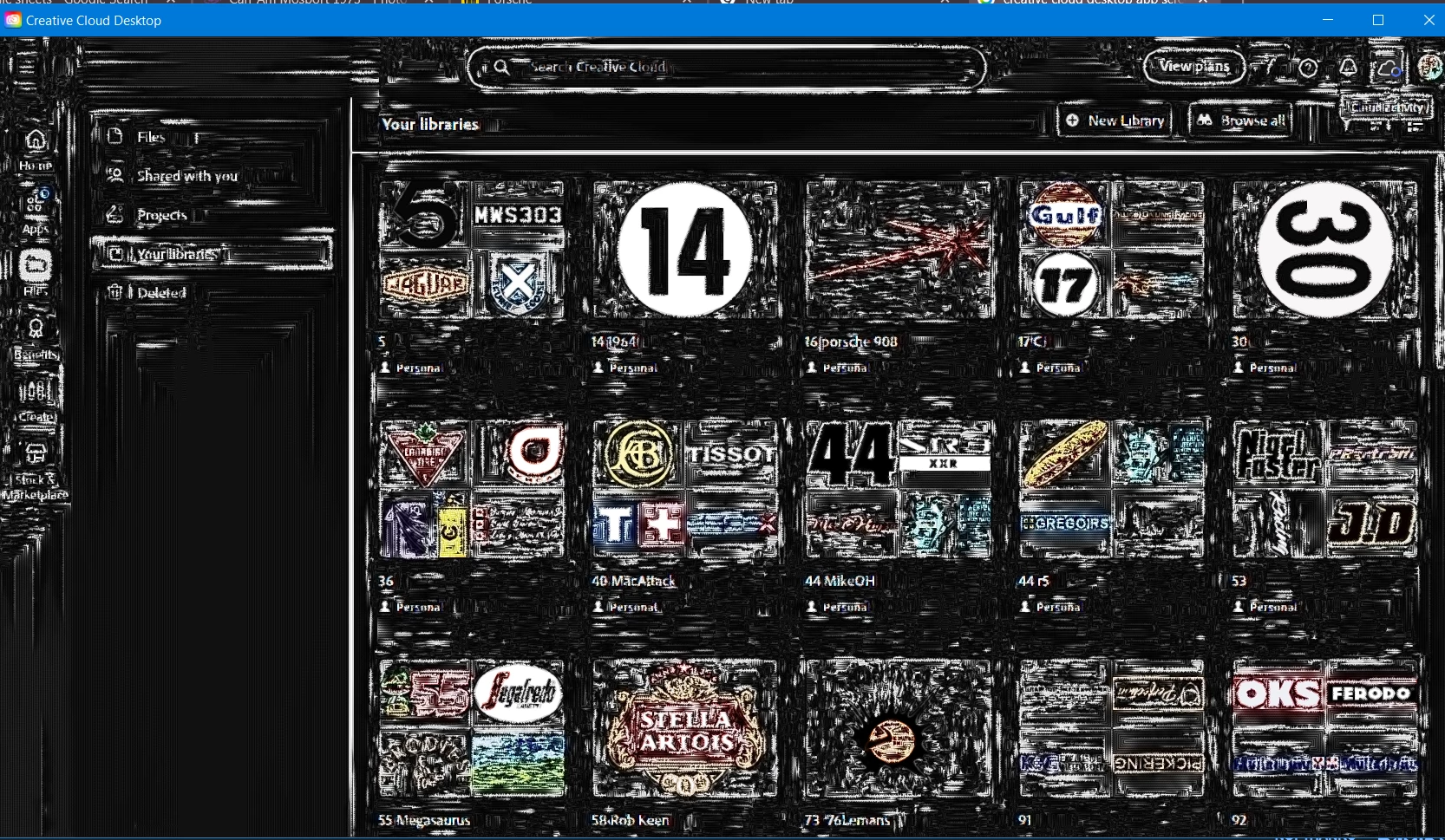Select Deleted in the navigation panel

pos(212,293)
